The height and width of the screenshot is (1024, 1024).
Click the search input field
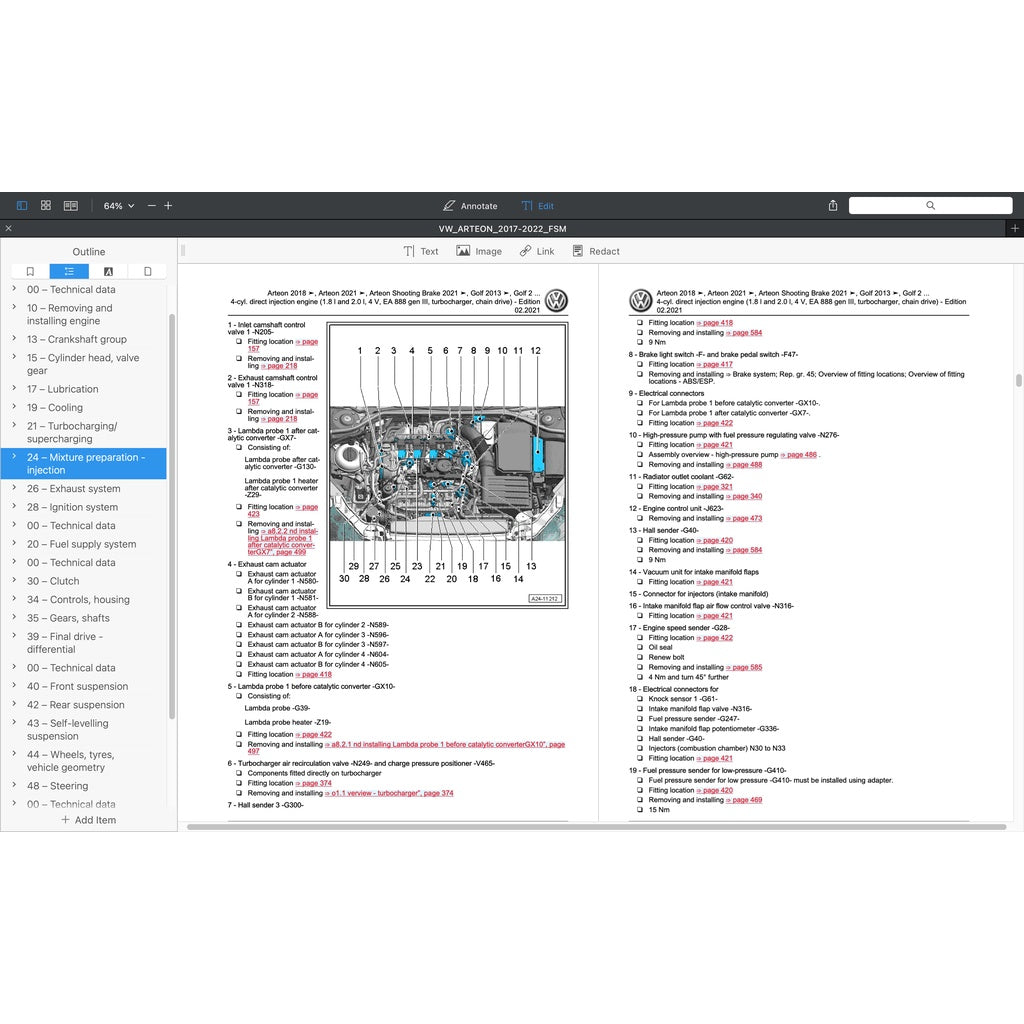point(930,206)
